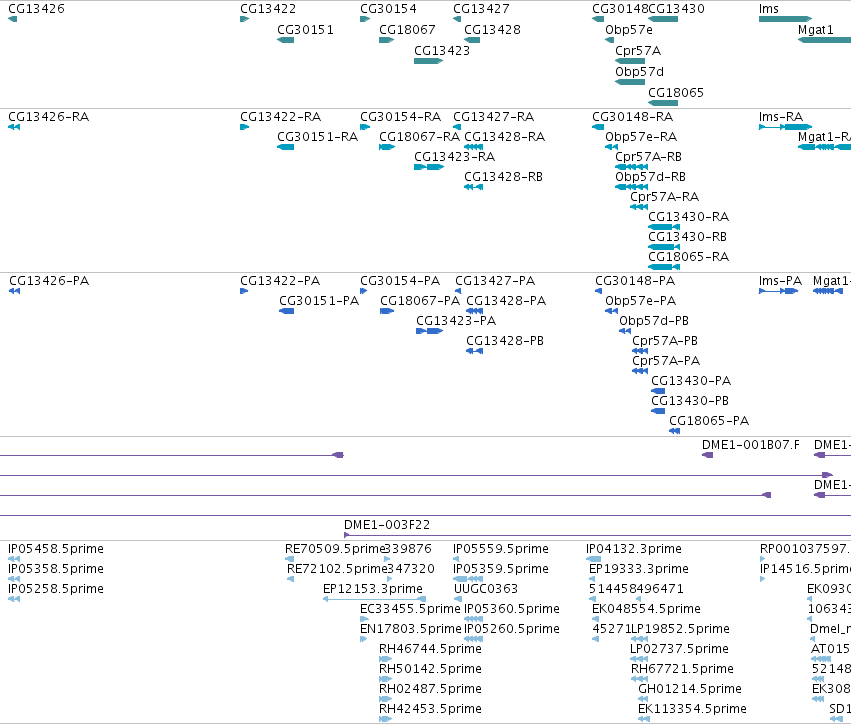Click the Cpr57A gene label

click(638, 51)
